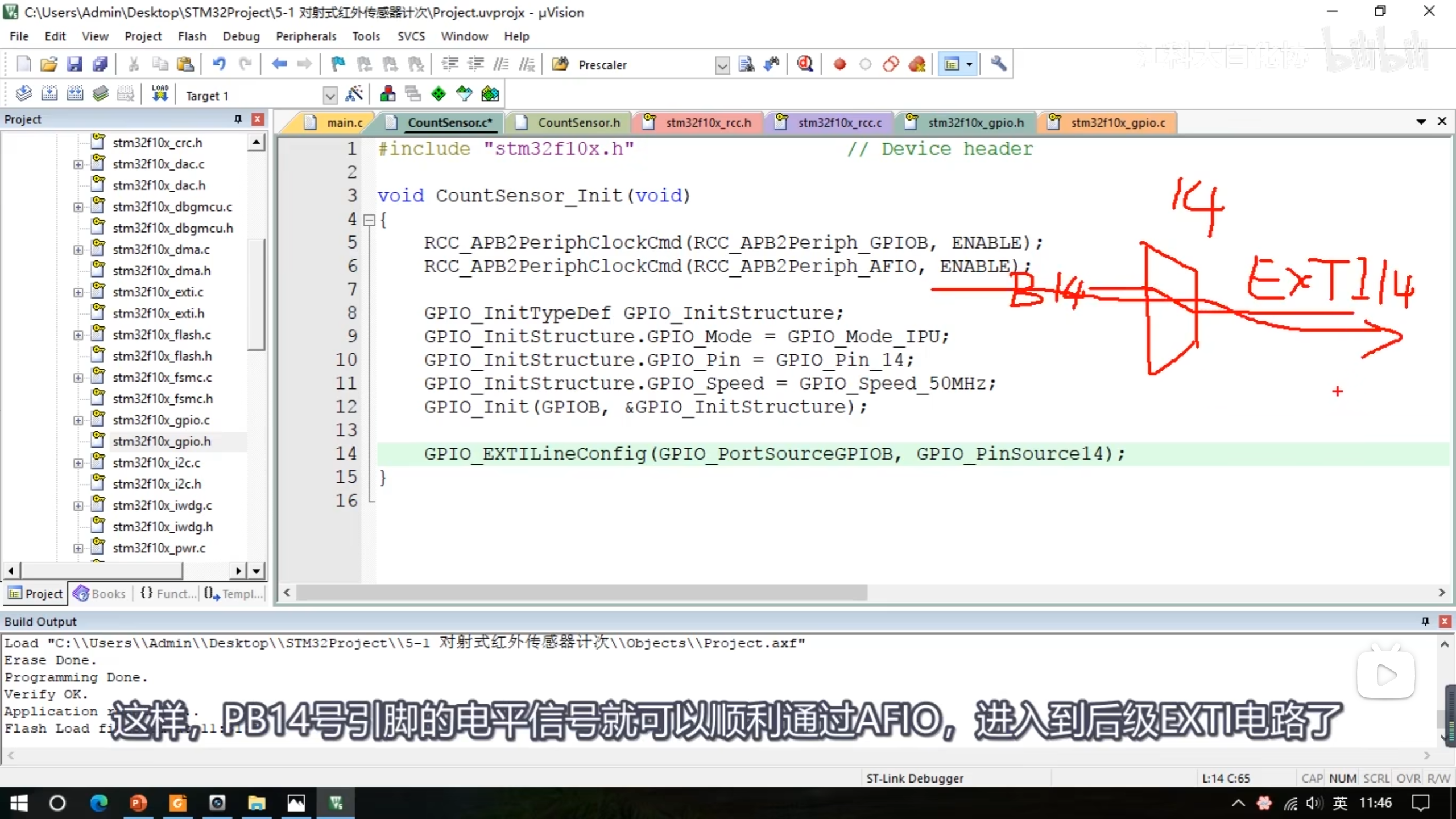
Task: Switch to the CountSensor.h tab
Action: tap(578, 123)
